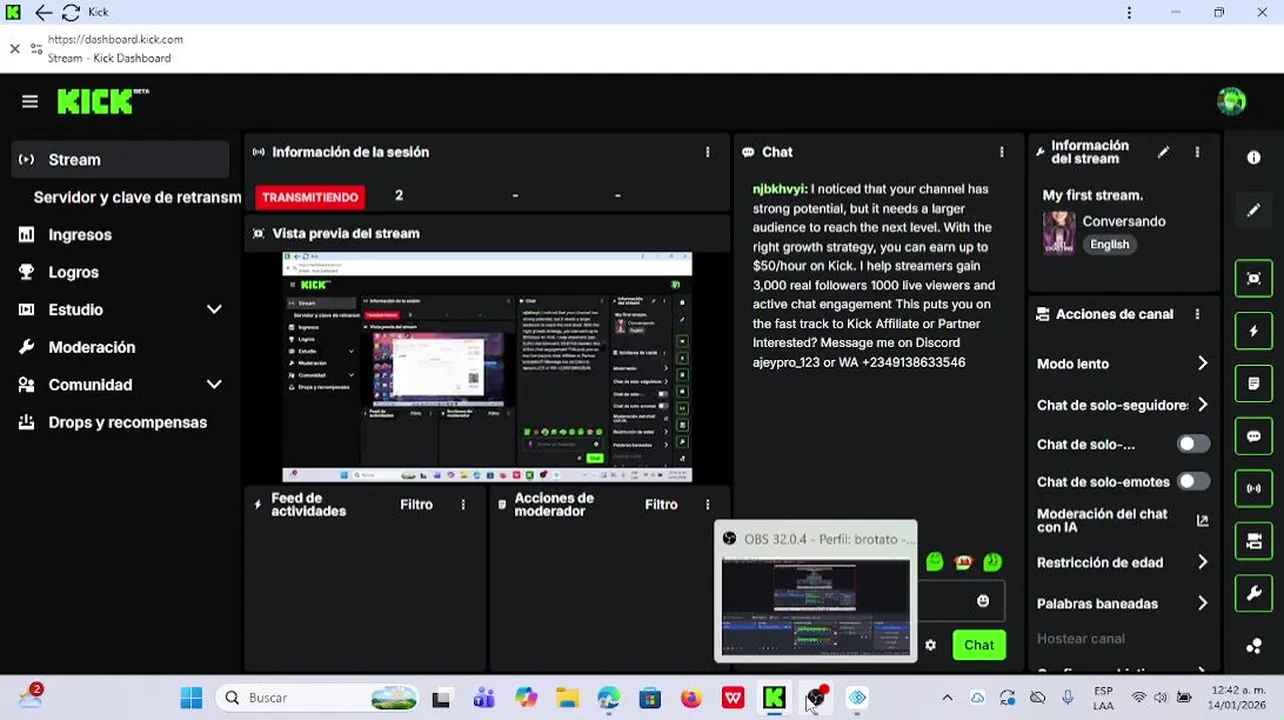This screenshot has width=1284, height=720.
Task: Open the profile avatar menu
Action: click(x=1231, y=101)
